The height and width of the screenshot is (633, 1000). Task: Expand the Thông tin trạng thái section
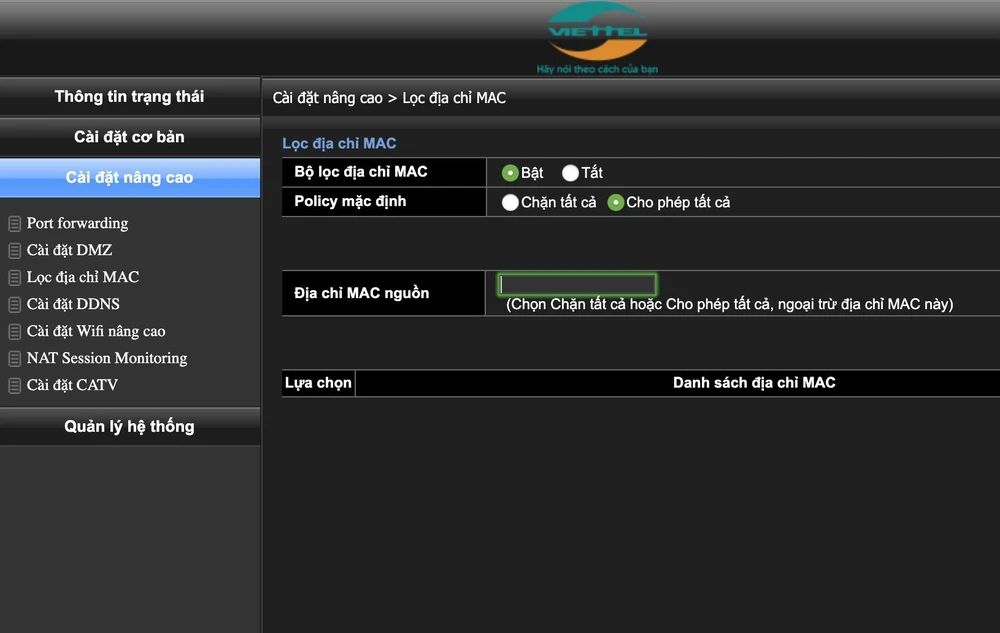[129, 97]
